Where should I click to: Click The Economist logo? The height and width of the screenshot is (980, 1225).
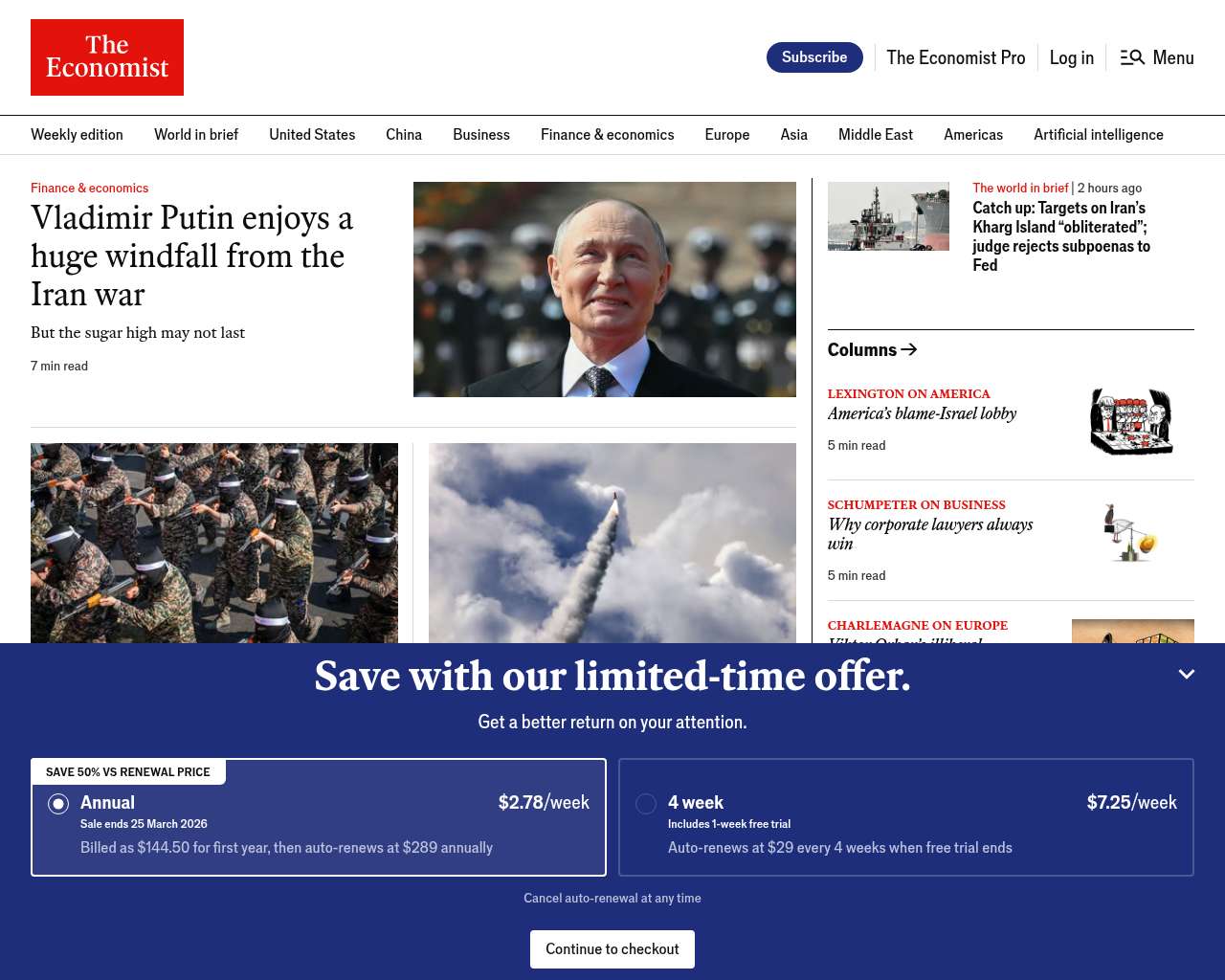107,57
